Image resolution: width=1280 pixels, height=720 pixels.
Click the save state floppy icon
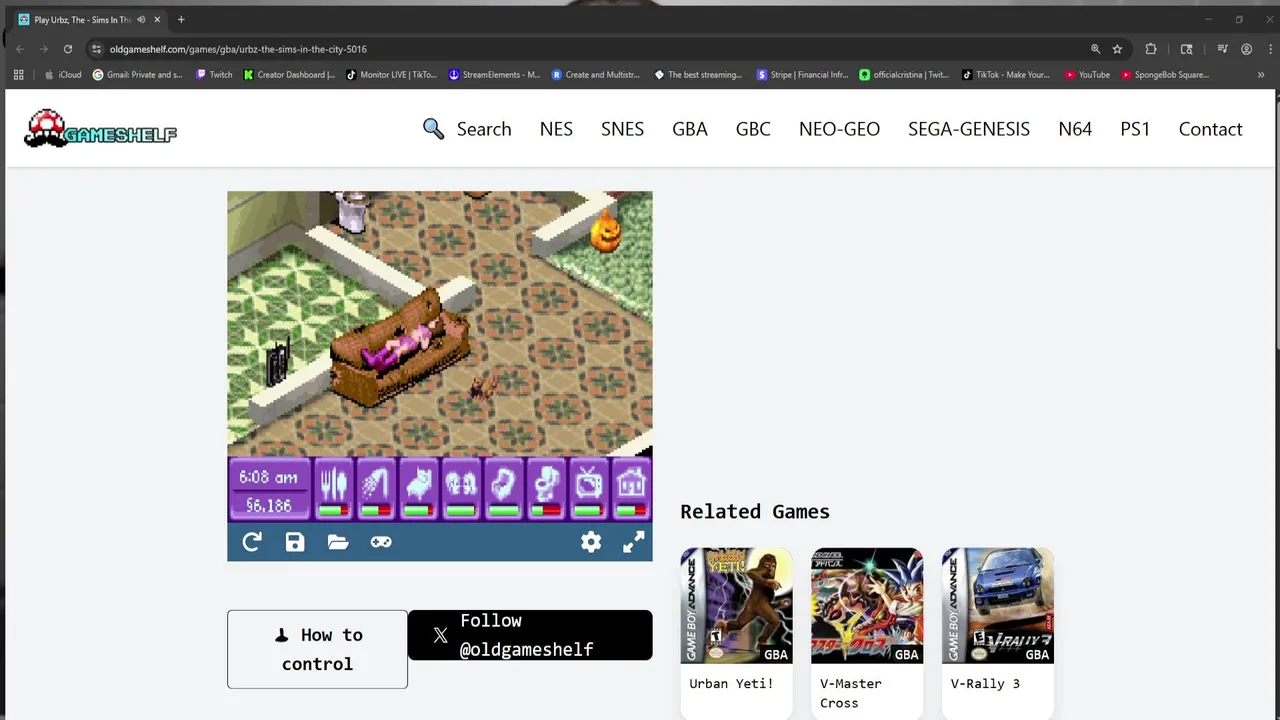(295, 542)
